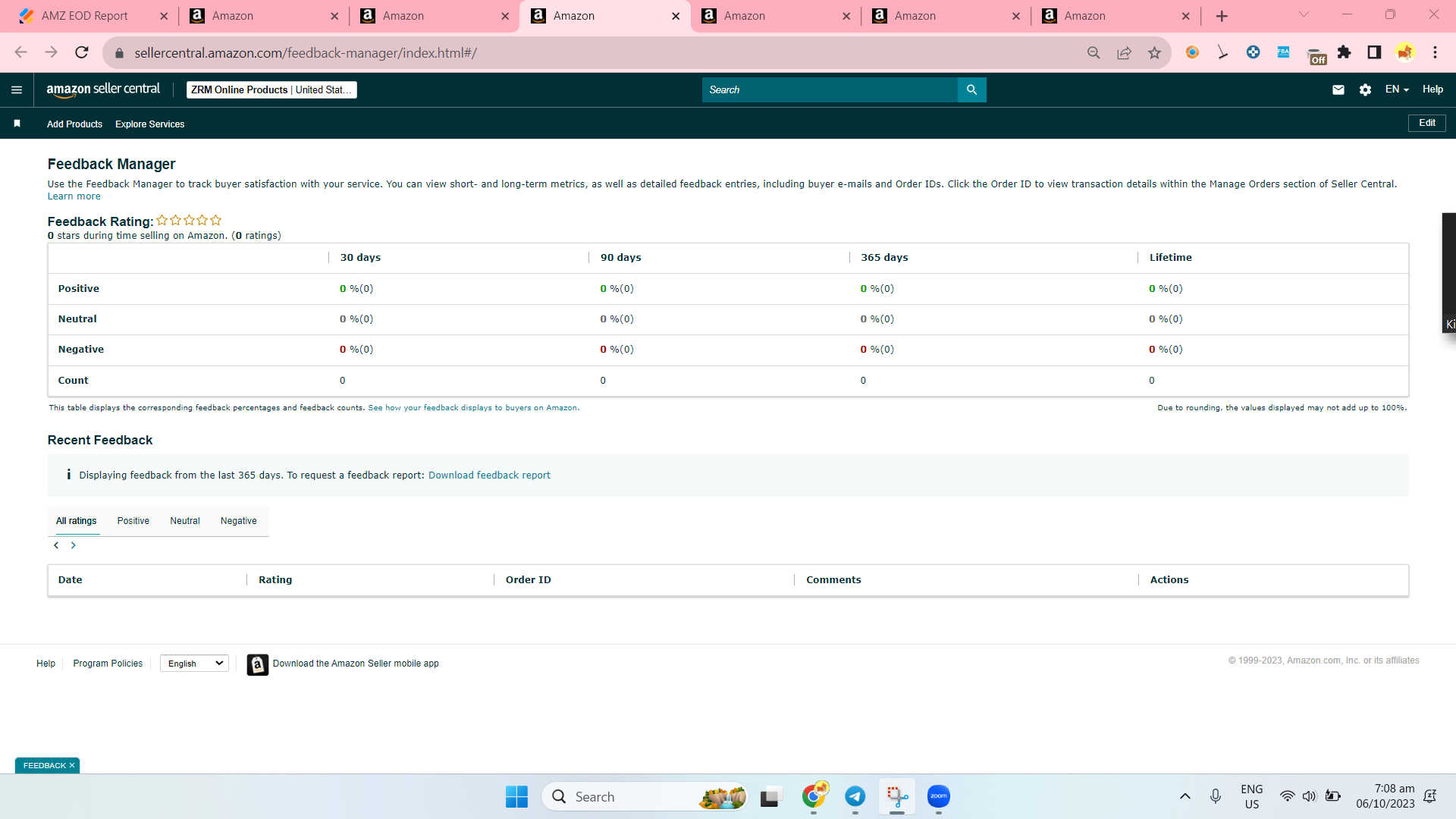Viewport: 1456px width, 819px height.
Task: Reload the current page
Action: click(82, 52)
